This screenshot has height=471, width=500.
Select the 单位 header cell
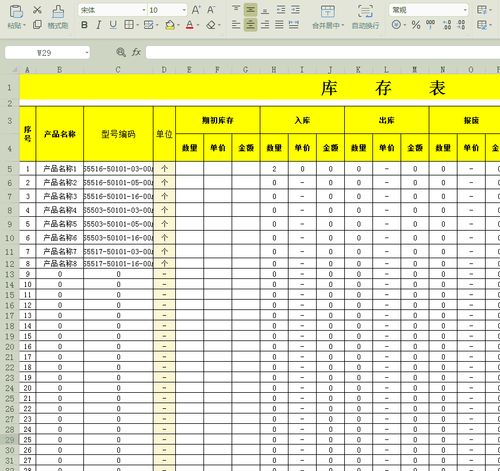(164, 134)
